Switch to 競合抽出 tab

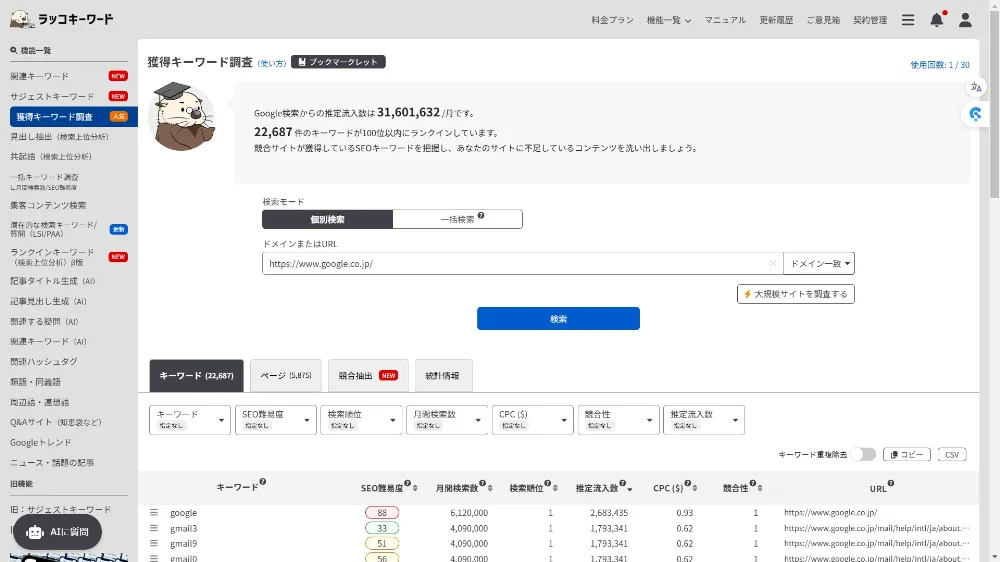368,376
